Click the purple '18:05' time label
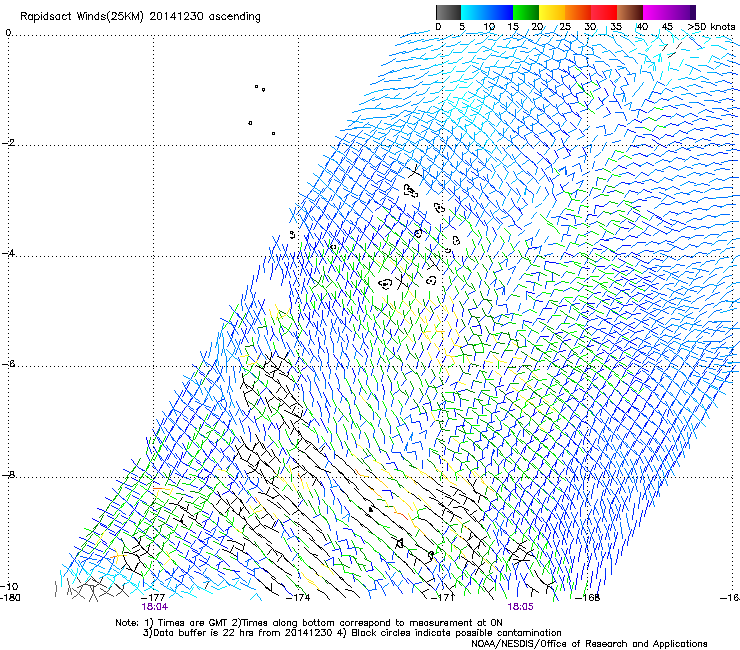Image resolution: width=740 pixels, height=650 pixels. [520, 607]
